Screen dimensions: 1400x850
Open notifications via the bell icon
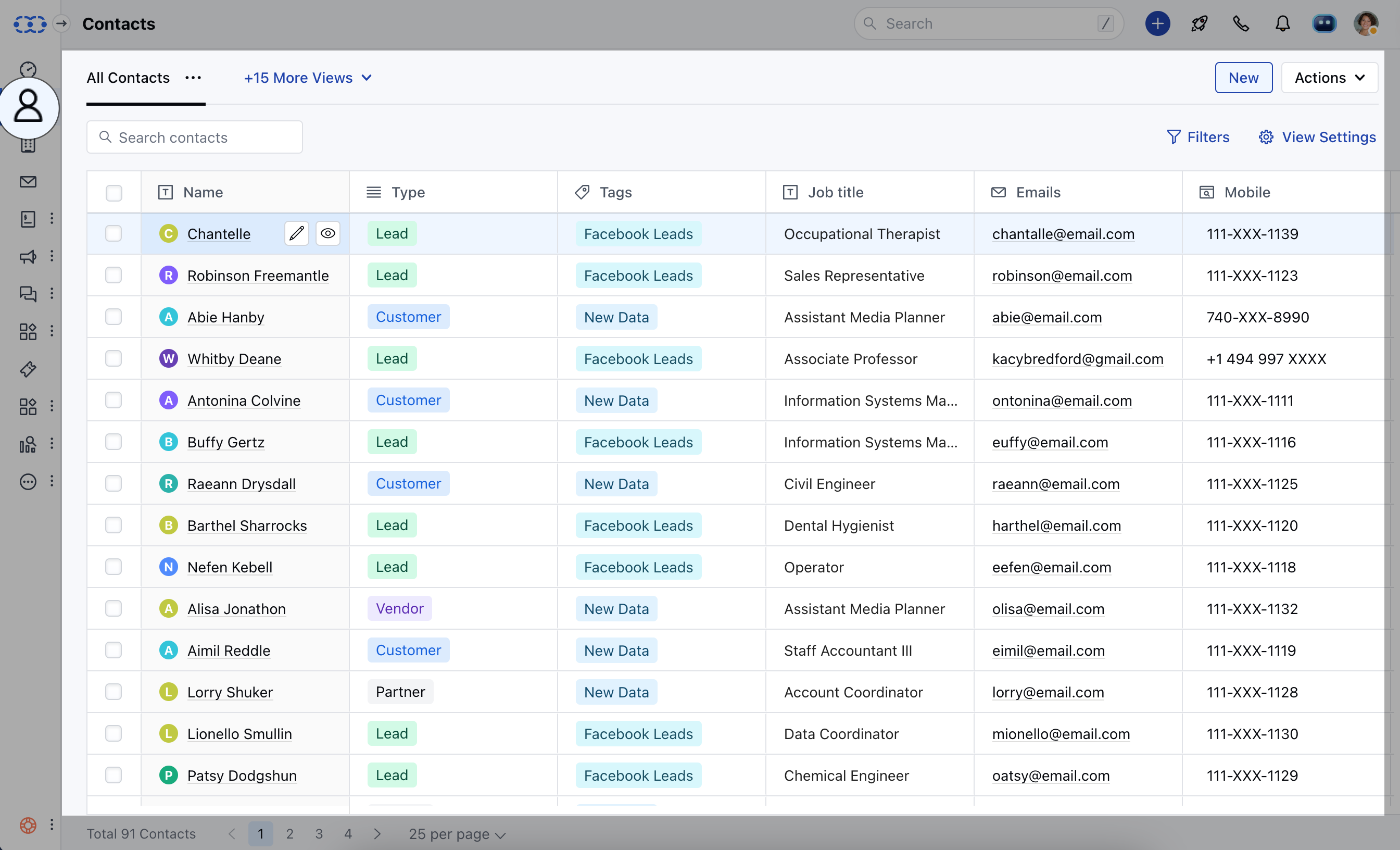coord(1283,23)
